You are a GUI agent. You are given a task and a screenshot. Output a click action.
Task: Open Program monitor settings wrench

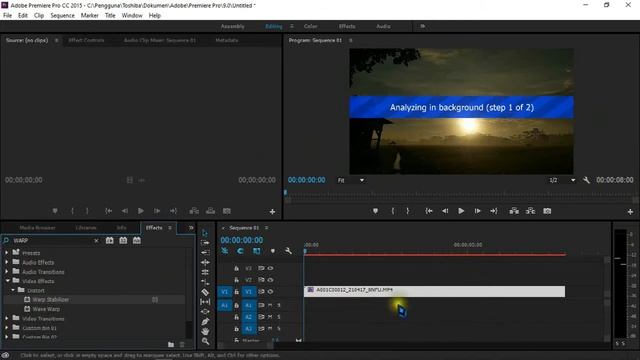pos(586,180)
